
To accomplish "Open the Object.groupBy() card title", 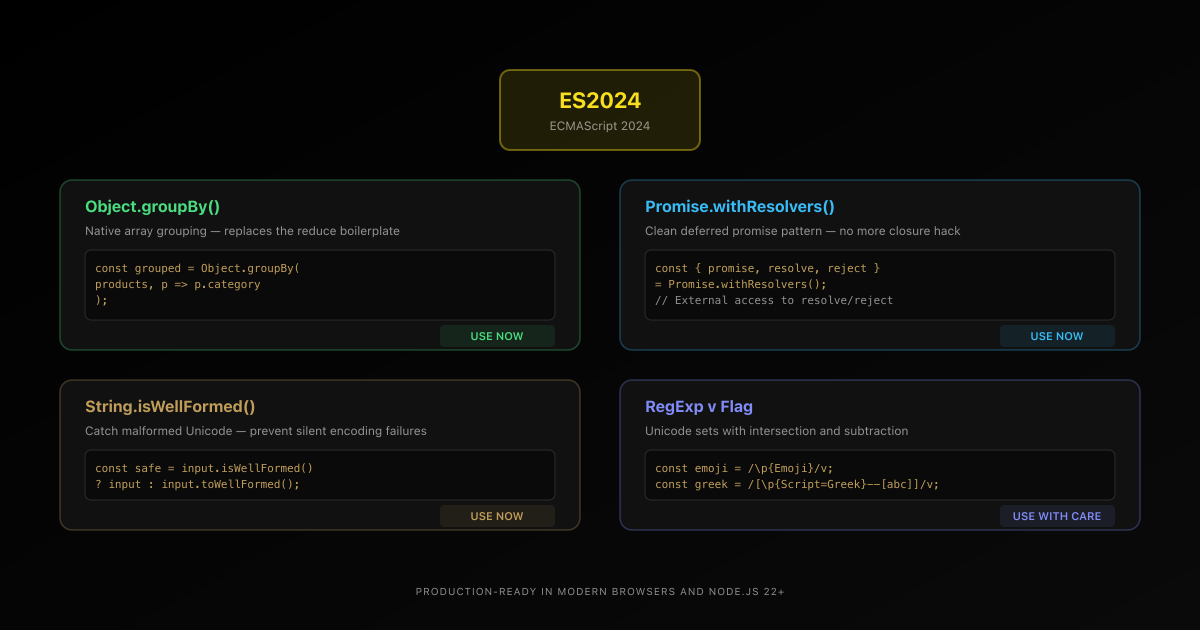I will pyautogui.click(x=152, y=207).
